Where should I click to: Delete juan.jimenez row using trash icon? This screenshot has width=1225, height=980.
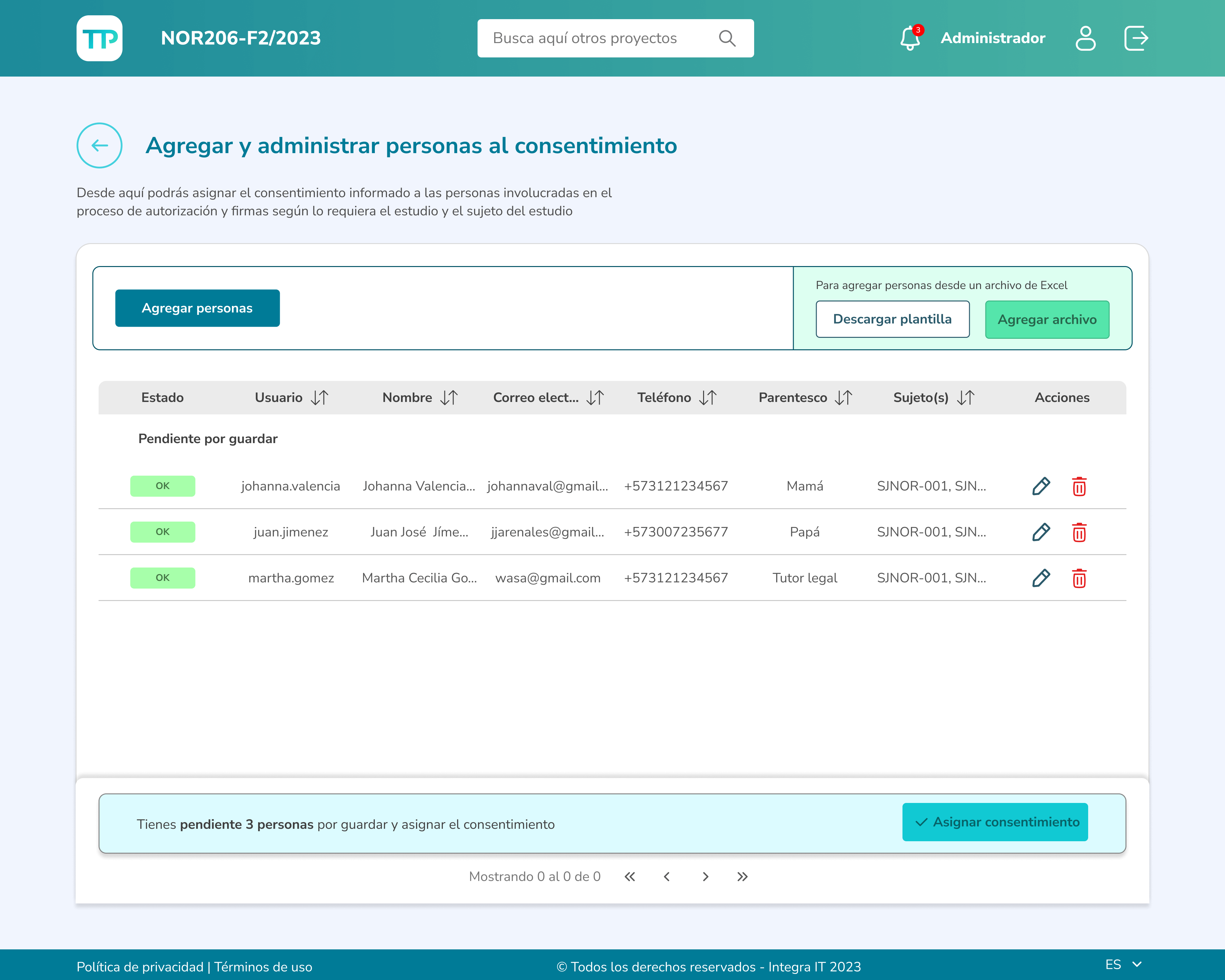[1079, 532]
